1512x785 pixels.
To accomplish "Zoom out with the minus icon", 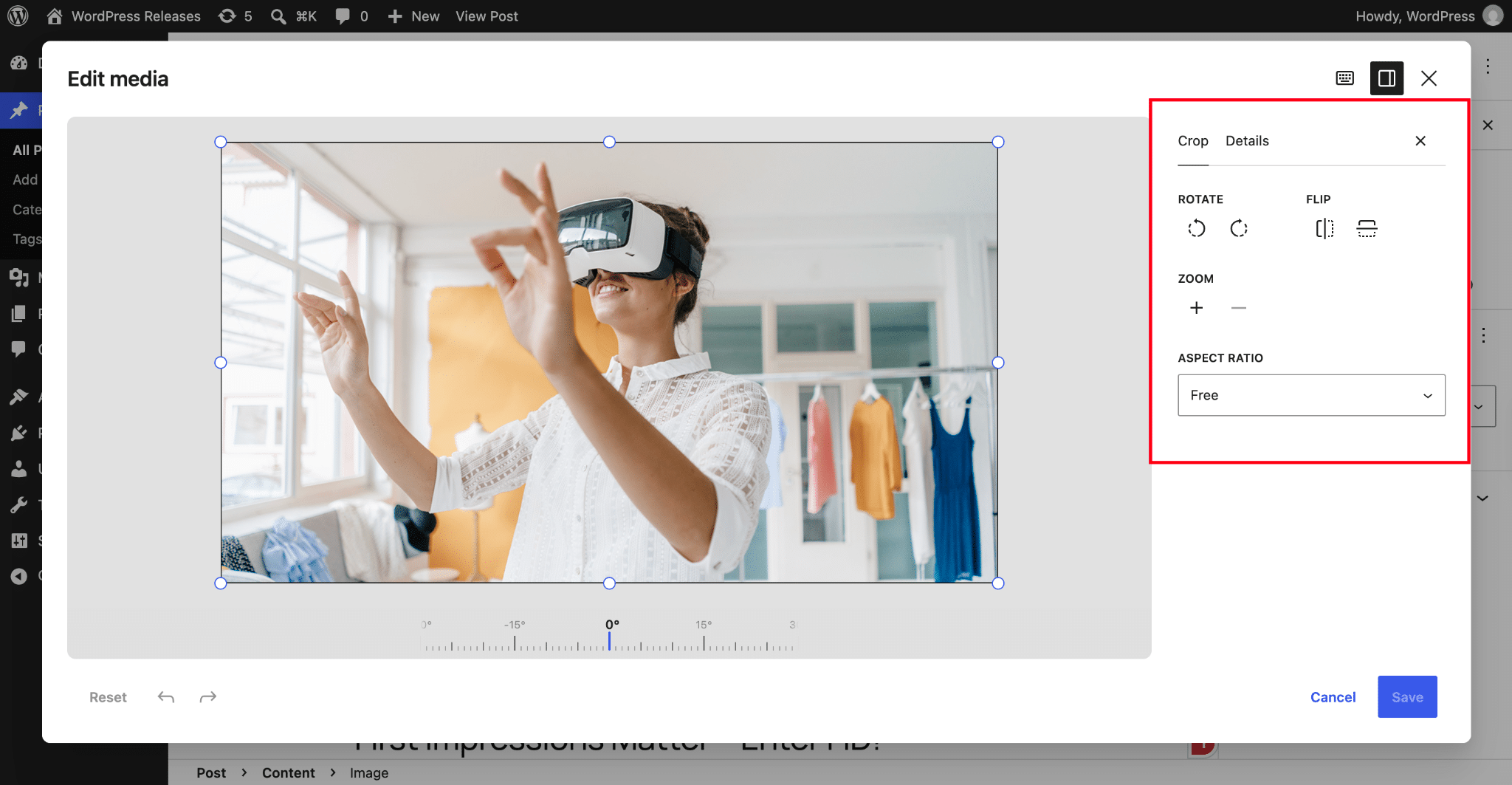I will pyautogui.click(x=1239, y=308).
